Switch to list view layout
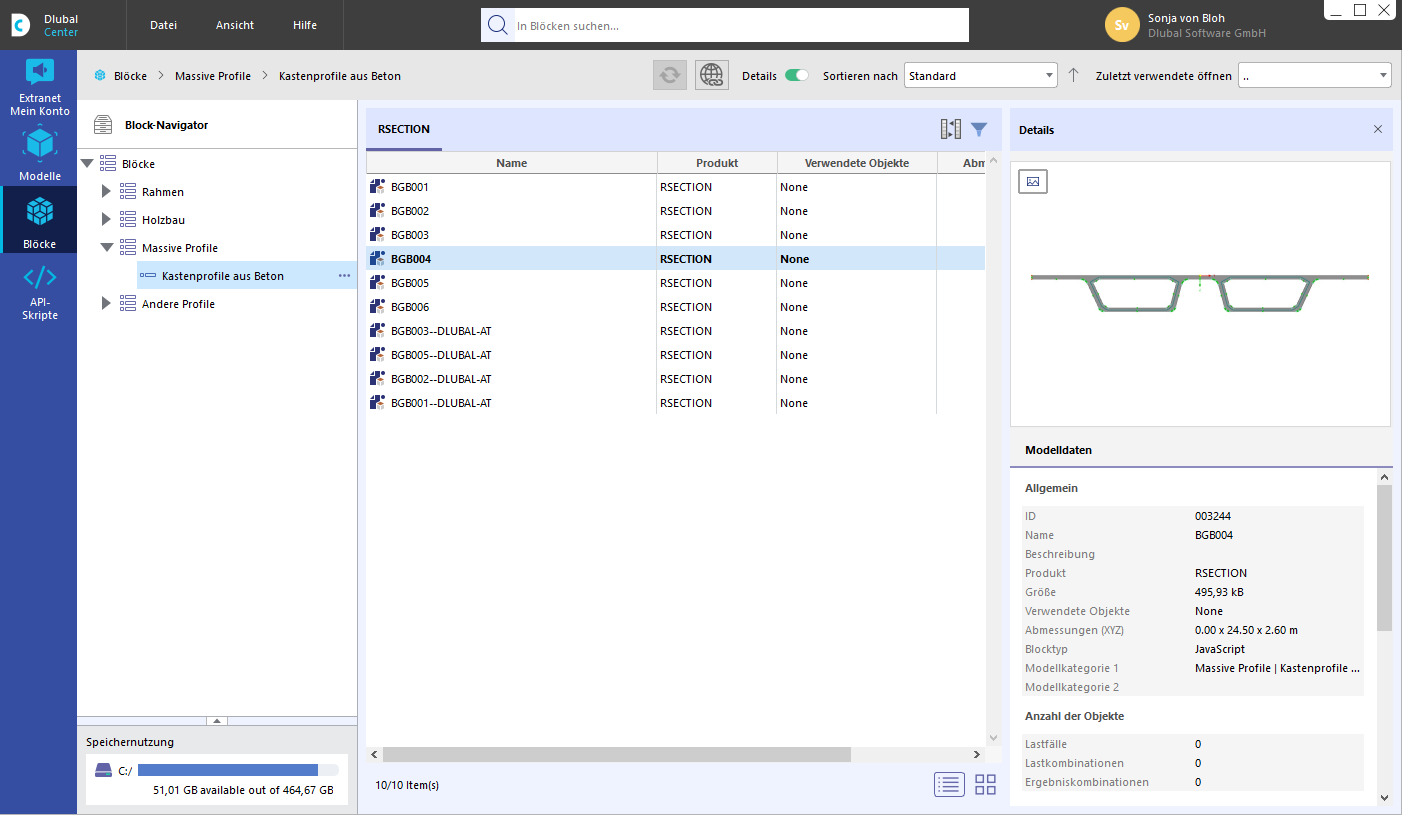The height and width of the screenshot is (815, 1402). click(x=949, y=785)
